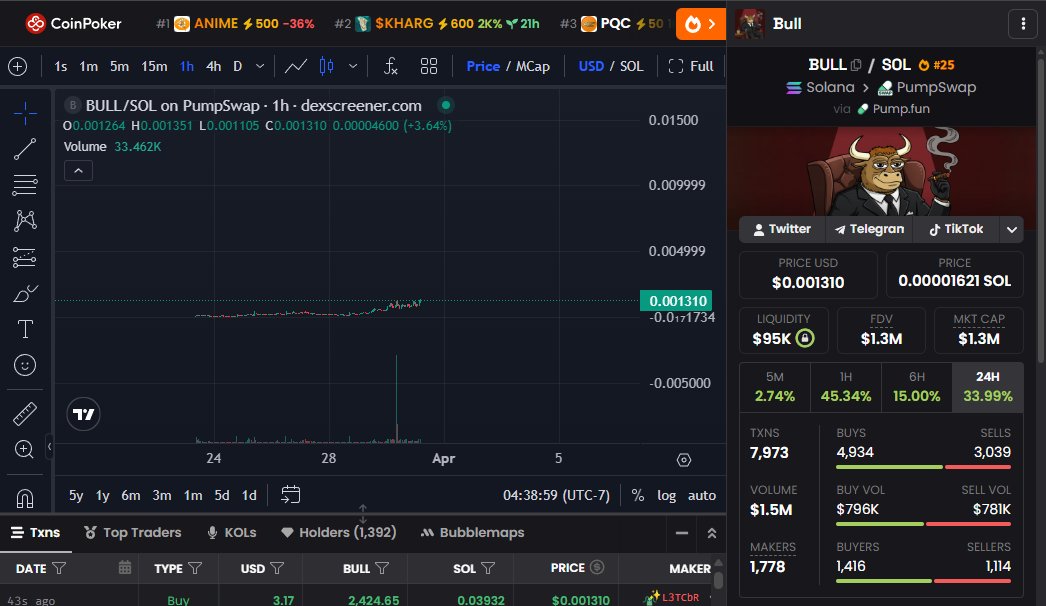Screen dimensions: 1046x606
Task: Open the Twitter link
Action: pos(782,230)
